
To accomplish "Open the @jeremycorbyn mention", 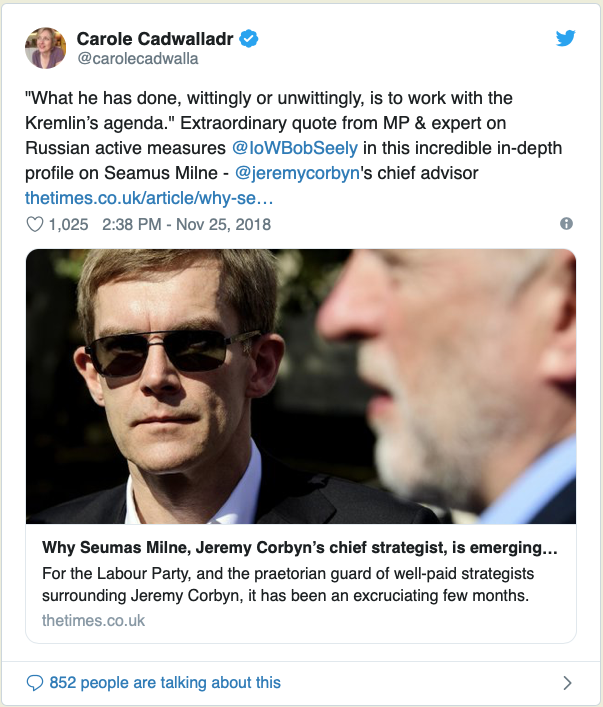I will pos(297,173).
